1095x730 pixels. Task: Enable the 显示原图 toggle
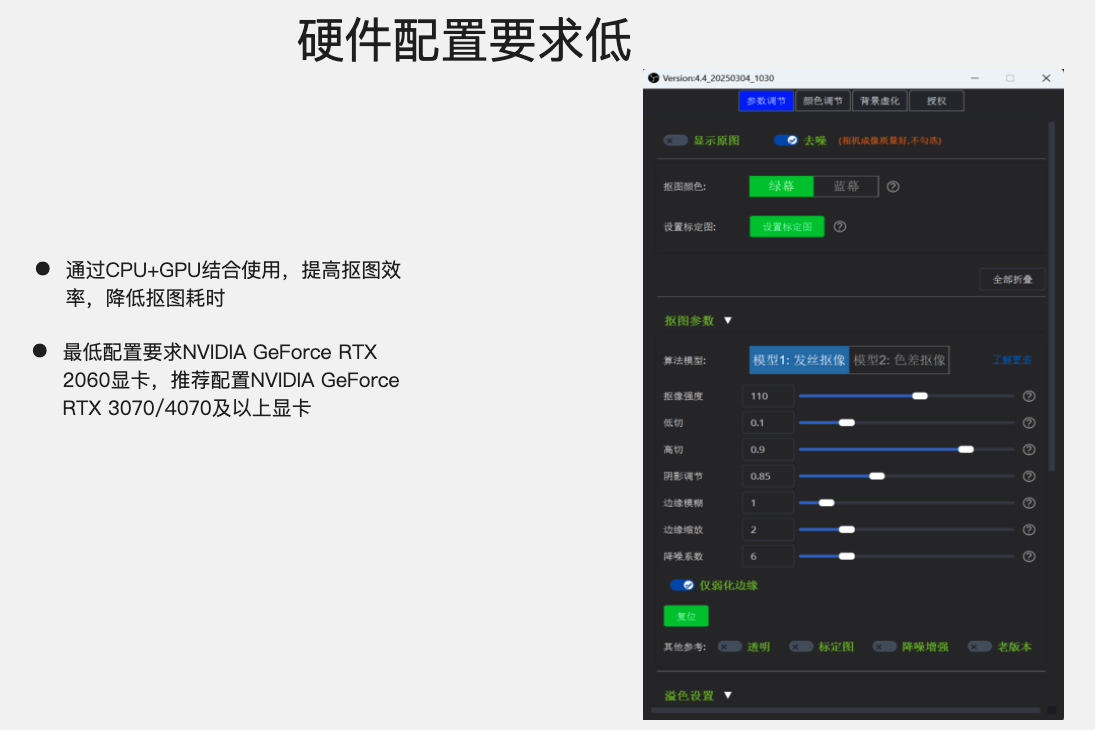[676, 141]
